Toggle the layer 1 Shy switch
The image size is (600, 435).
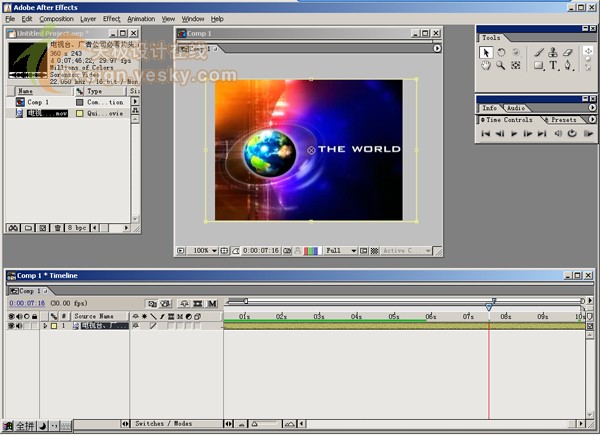tap(135, 326)
